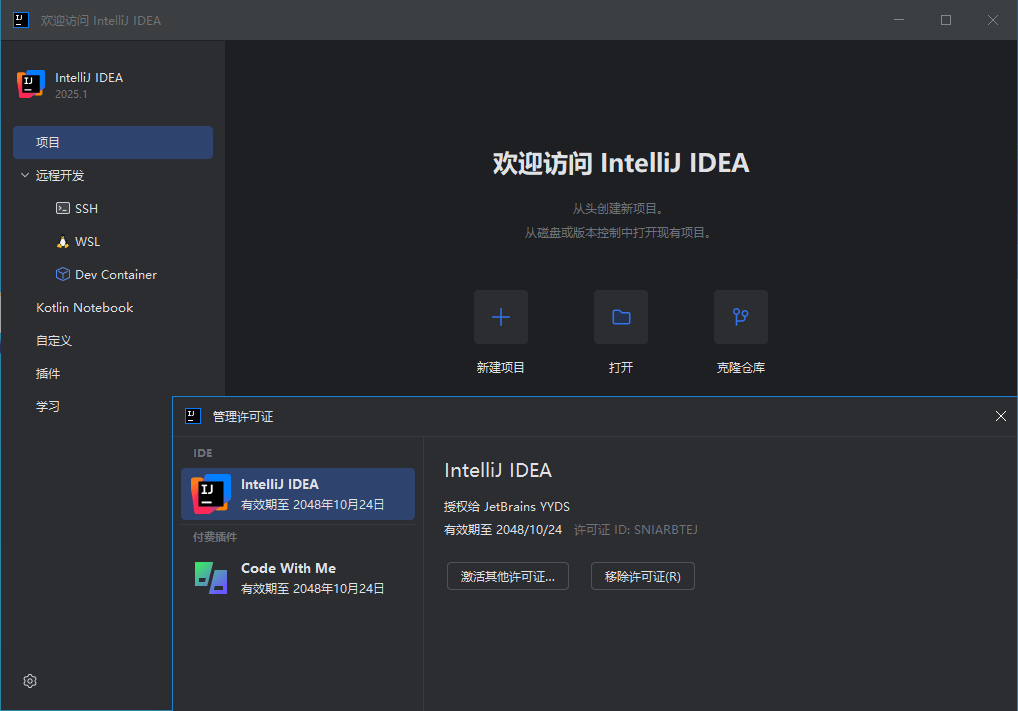Click the New Project plus icon
1018x711 pixels.
501,317
